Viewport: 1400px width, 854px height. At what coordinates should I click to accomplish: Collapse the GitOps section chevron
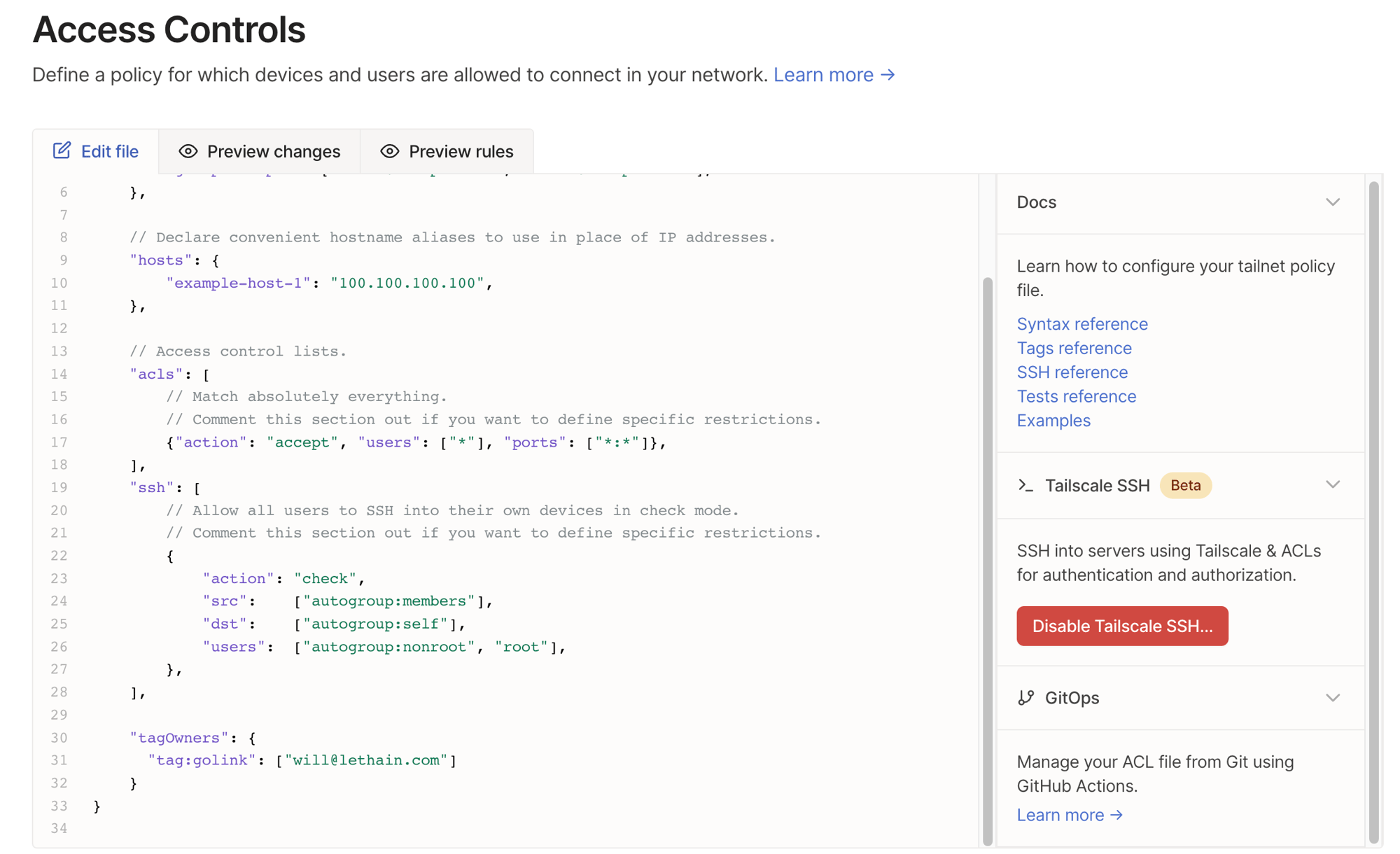pyautogui.click(x=1333, y=697)
